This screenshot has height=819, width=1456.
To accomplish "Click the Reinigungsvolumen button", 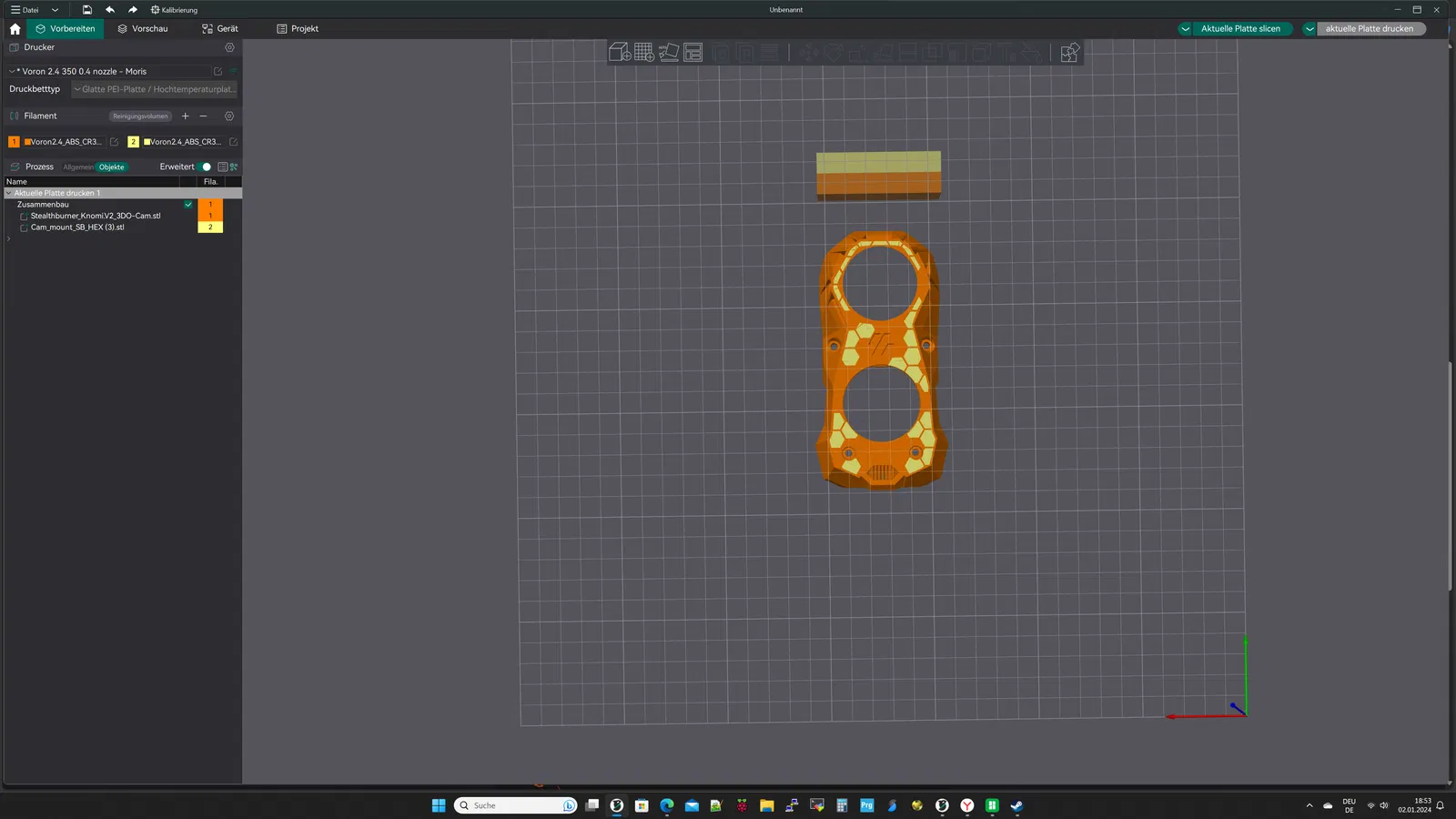I will click(140, 116).
